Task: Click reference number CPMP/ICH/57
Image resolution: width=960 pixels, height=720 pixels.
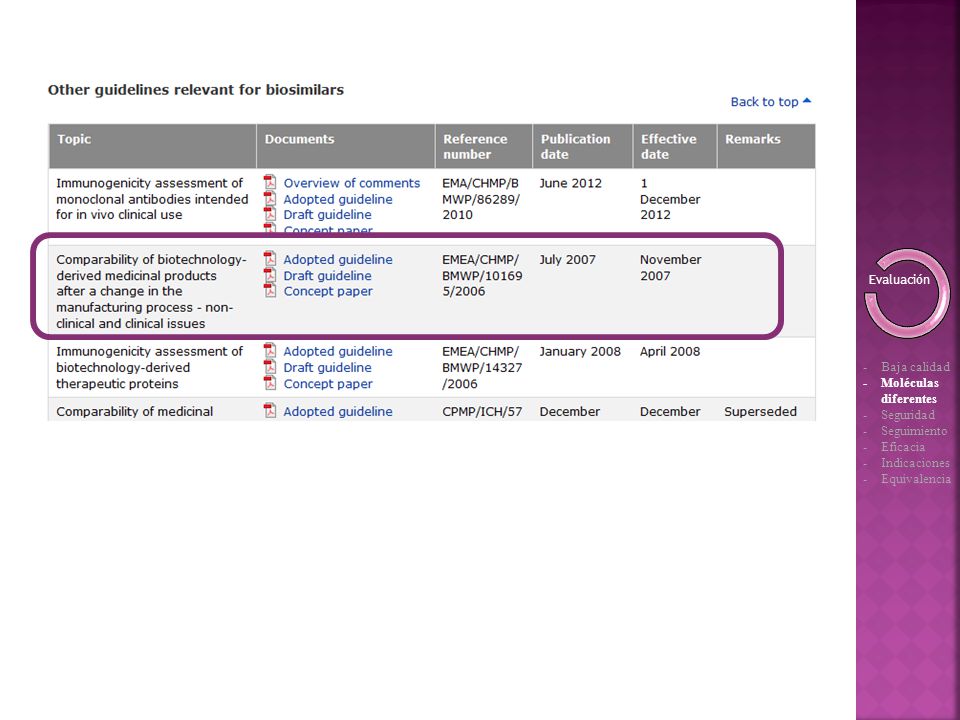Action: (x=482, y=411)
